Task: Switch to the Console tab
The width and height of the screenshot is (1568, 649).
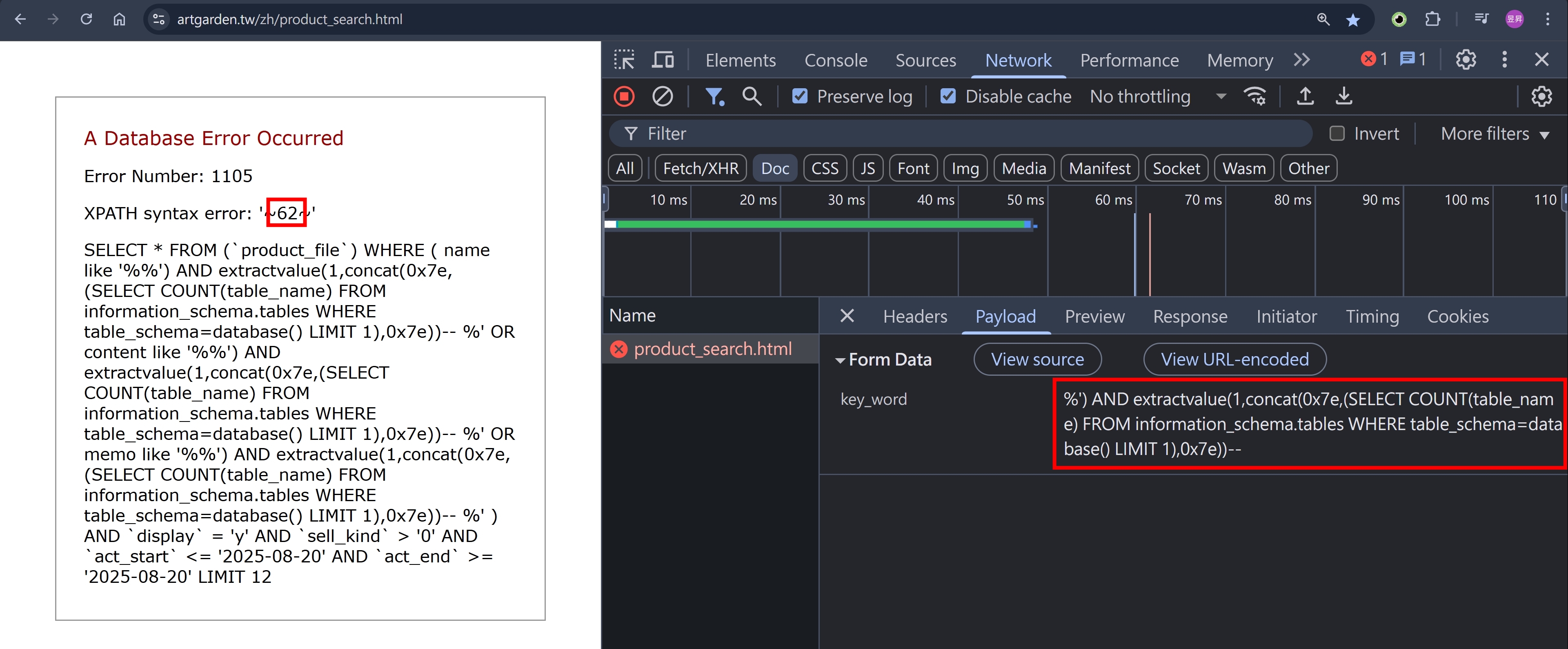Action: [x=836, y=60]
